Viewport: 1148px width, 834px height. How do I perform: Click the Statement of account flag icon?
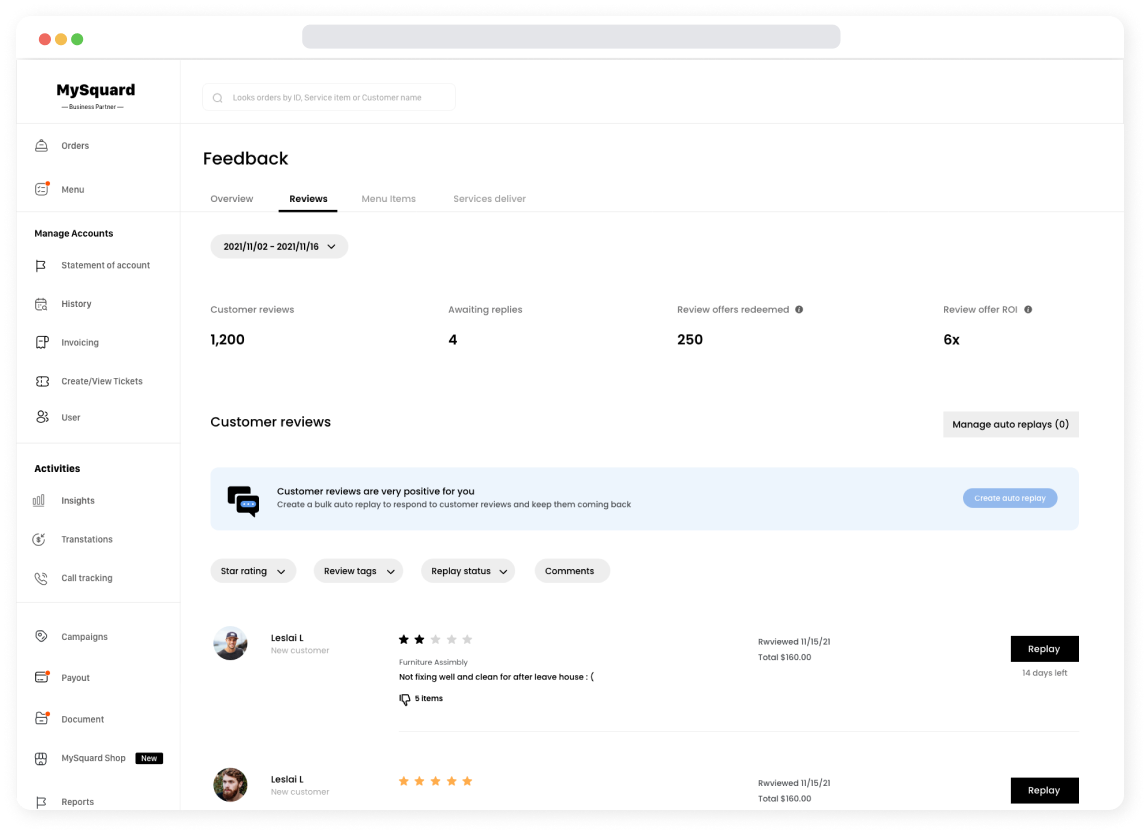point(41,265)
